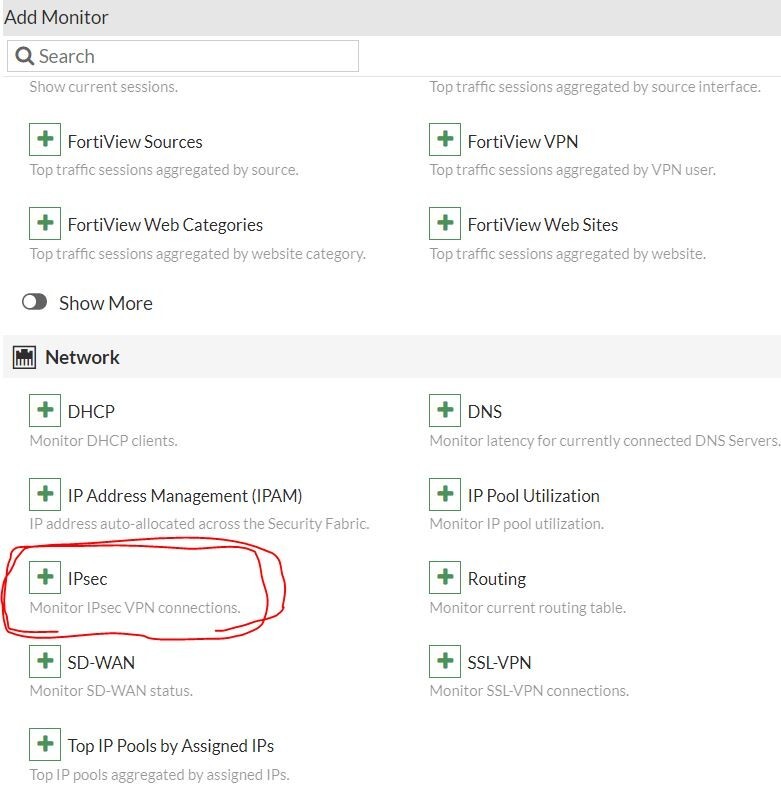Select the Routing monitor title
This screenshot has width=781, height=796.
click(497, 579)
